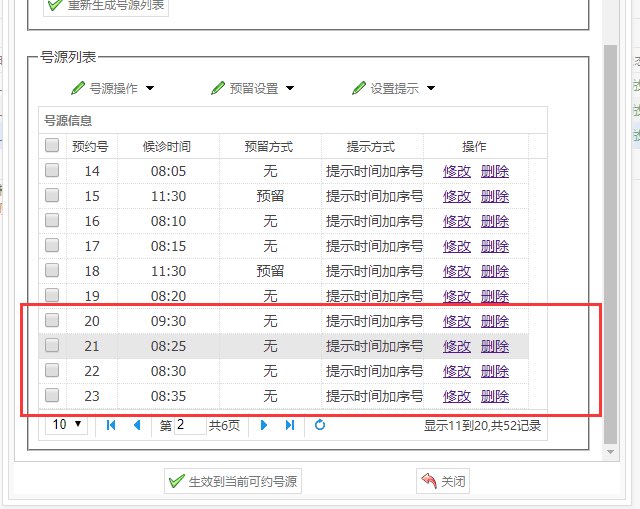Click 重新生成号源列表 button
Image resolution: width=640 pixels, height=509 pixels.
point(106,6)
